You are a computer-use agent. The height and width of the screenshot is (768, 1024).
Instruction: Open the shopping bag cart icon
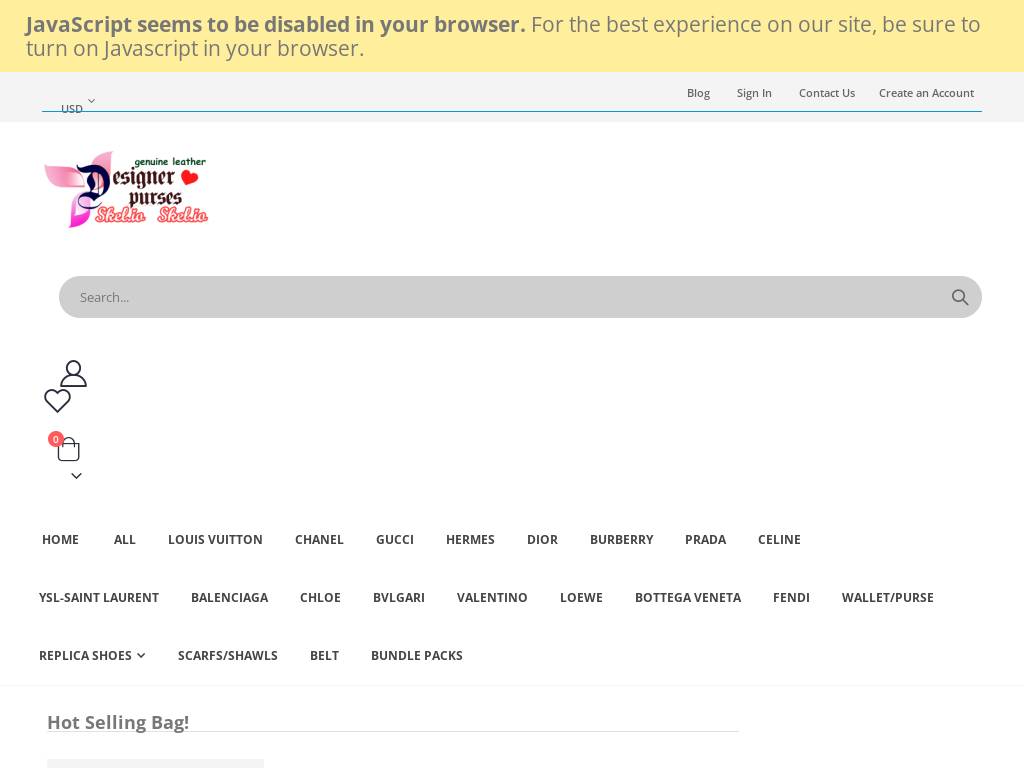click(x=68, y=450)
